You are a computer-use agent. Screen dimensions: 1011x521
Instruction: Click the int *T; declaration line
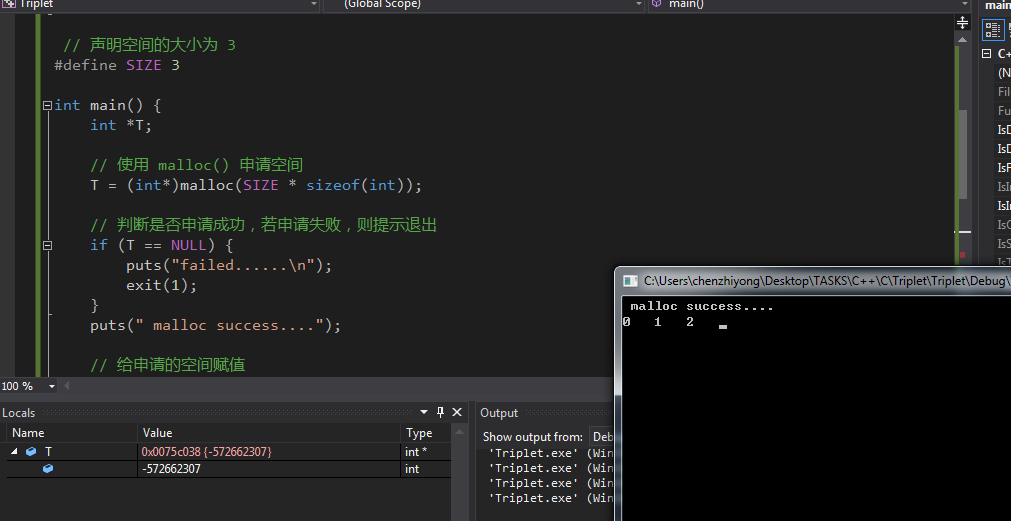(121, 125)
